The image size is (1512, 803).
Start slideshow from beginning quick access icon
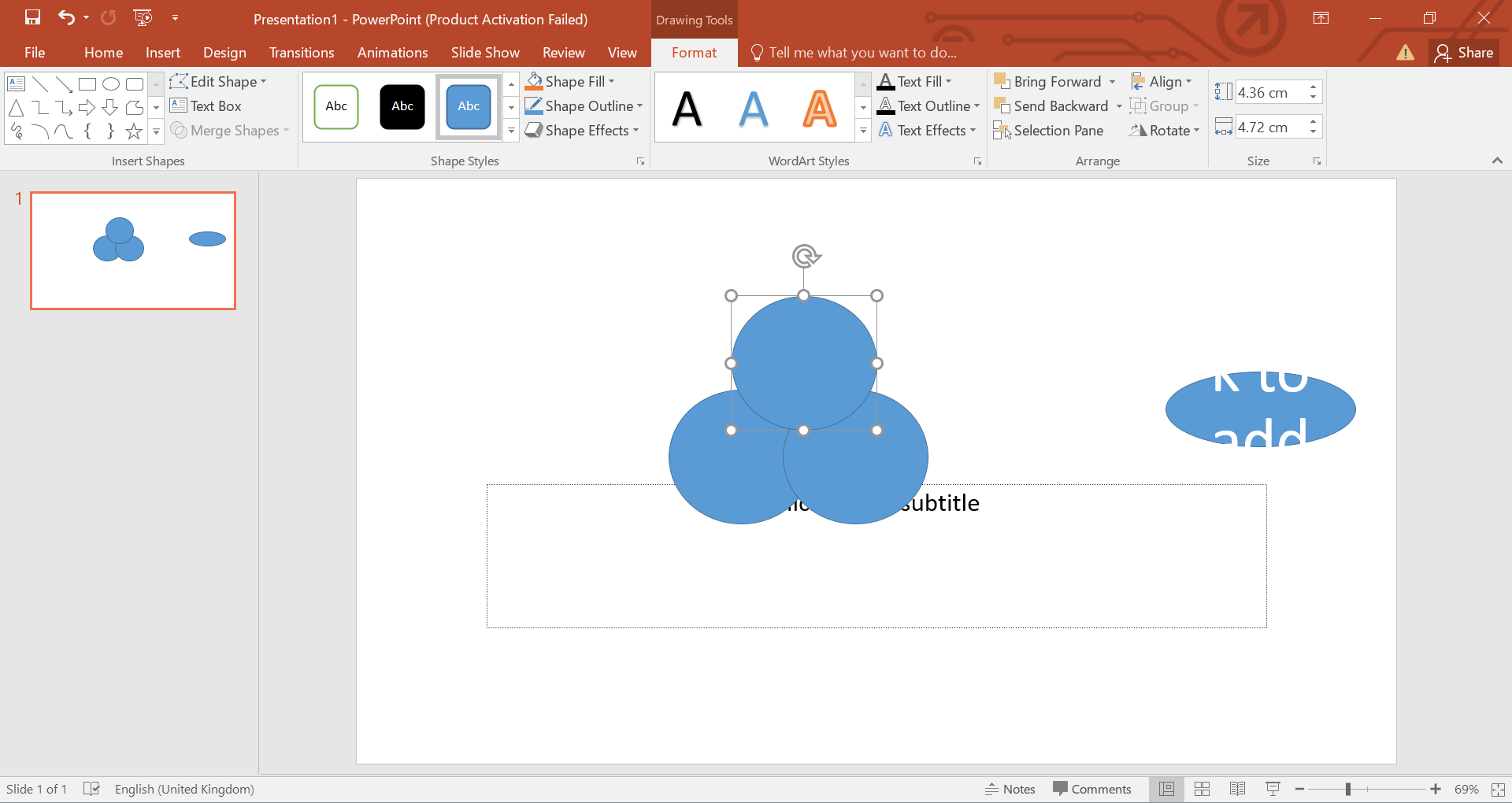click(143, 17)
